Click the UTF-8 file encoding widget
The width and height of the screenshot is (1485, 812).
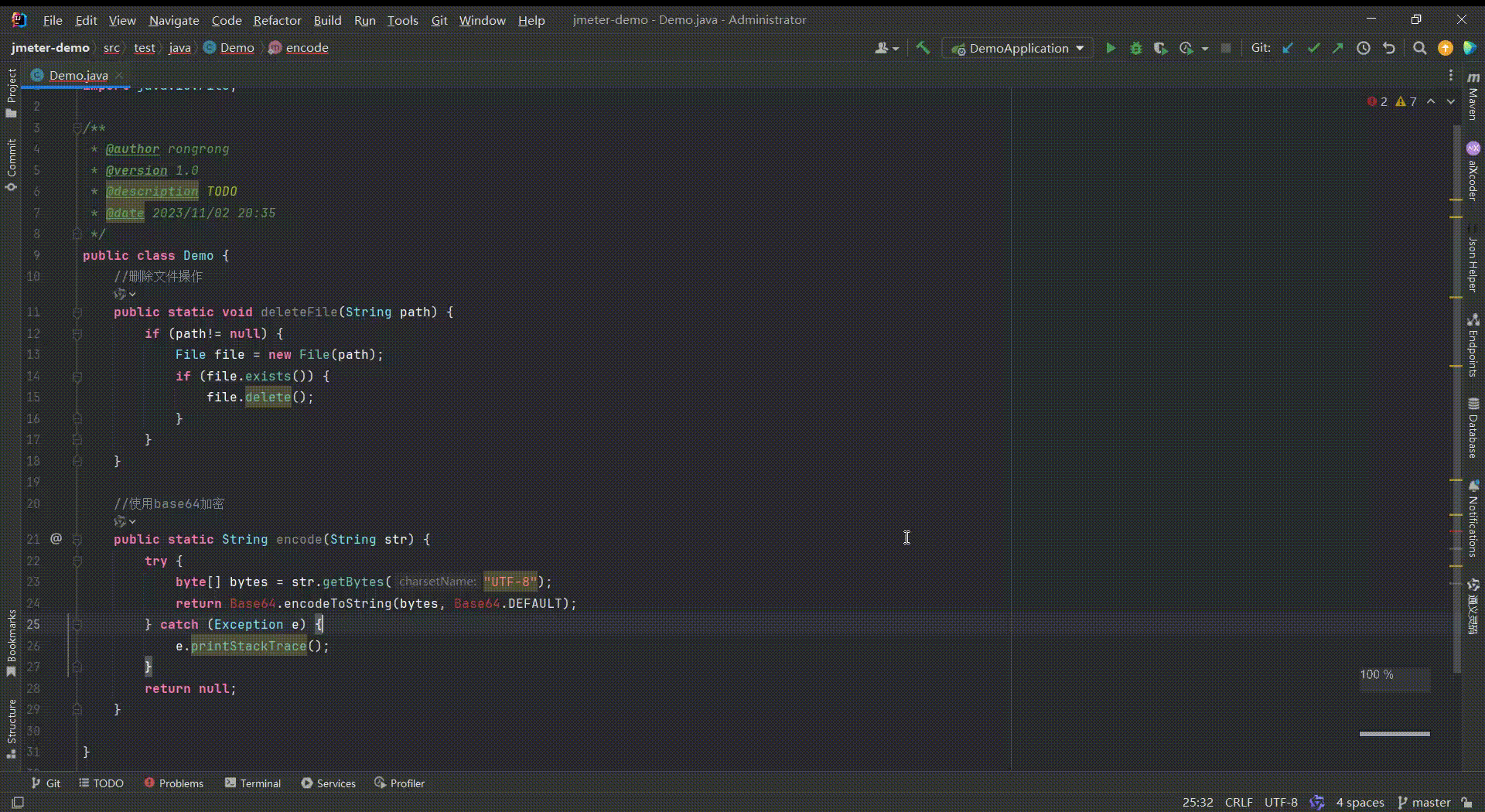pos(1281,803)
